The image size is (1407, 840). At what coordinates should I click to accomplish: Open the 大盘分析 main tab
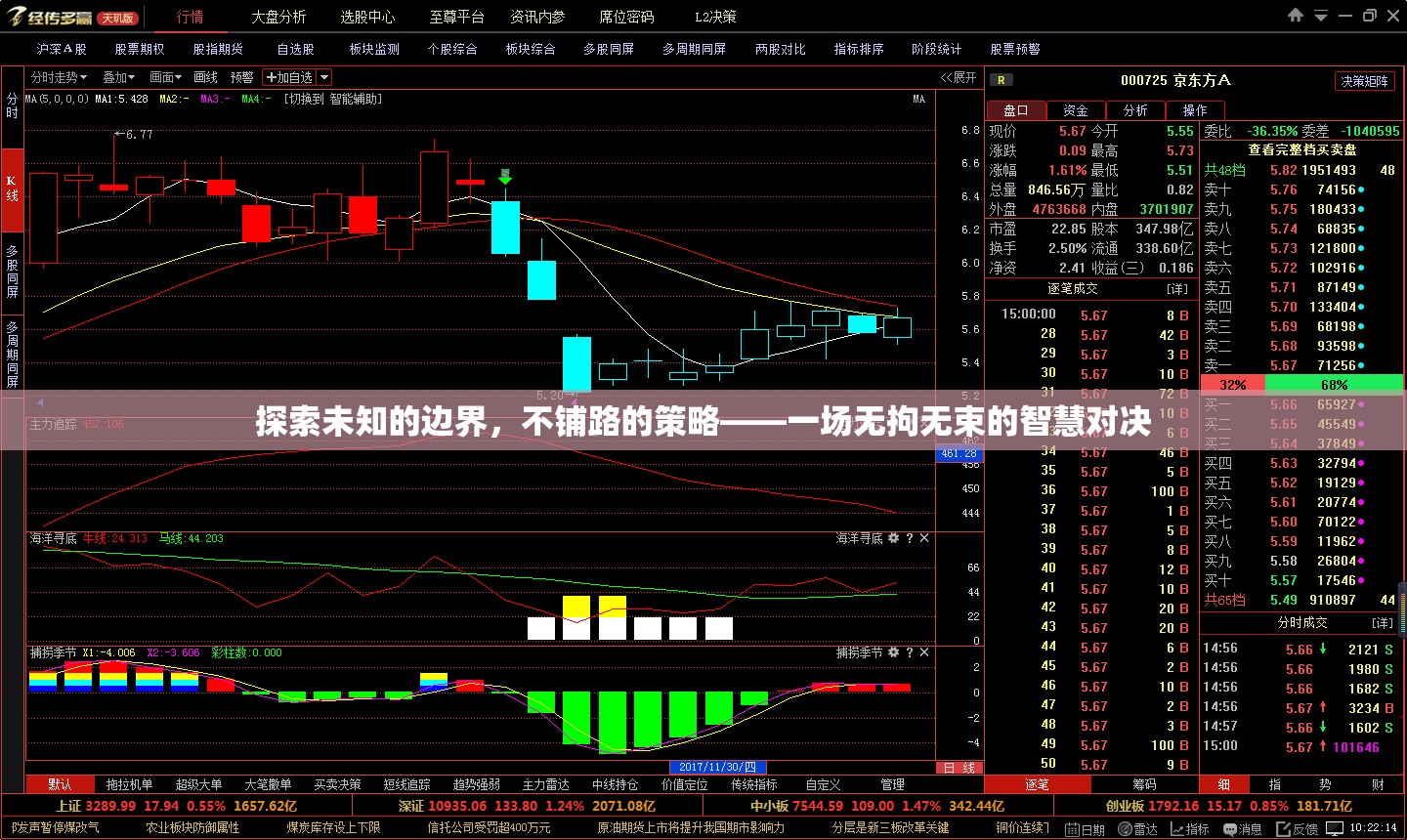[x=278, y=17]
